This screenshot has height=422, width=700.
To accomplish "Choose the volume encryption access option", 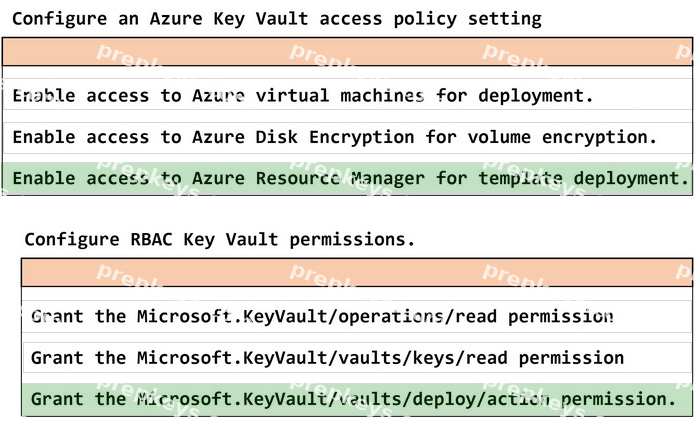I will pos(347,137).
